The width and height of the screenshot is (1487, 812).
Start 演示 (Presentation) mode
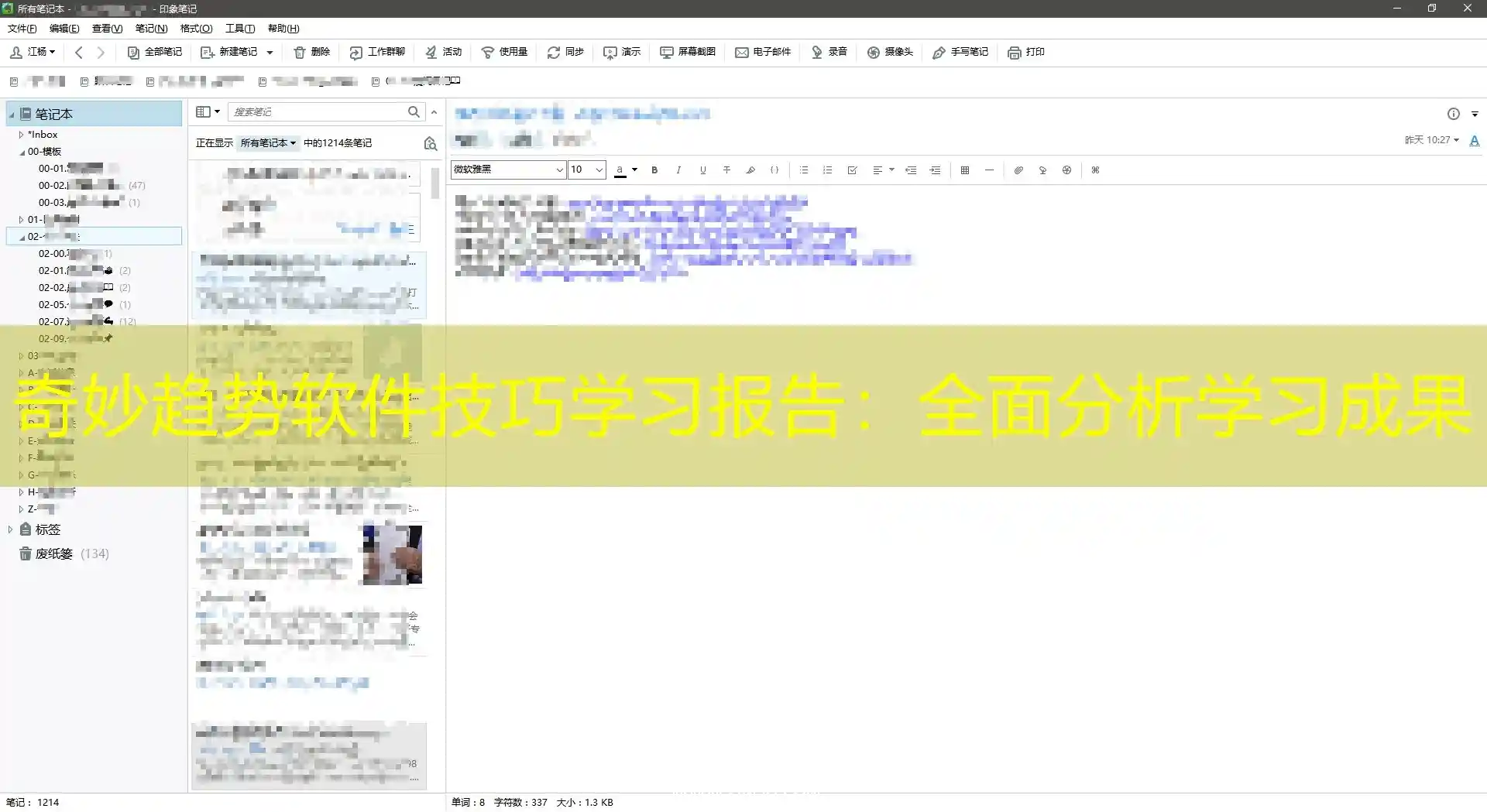point(622,52)
